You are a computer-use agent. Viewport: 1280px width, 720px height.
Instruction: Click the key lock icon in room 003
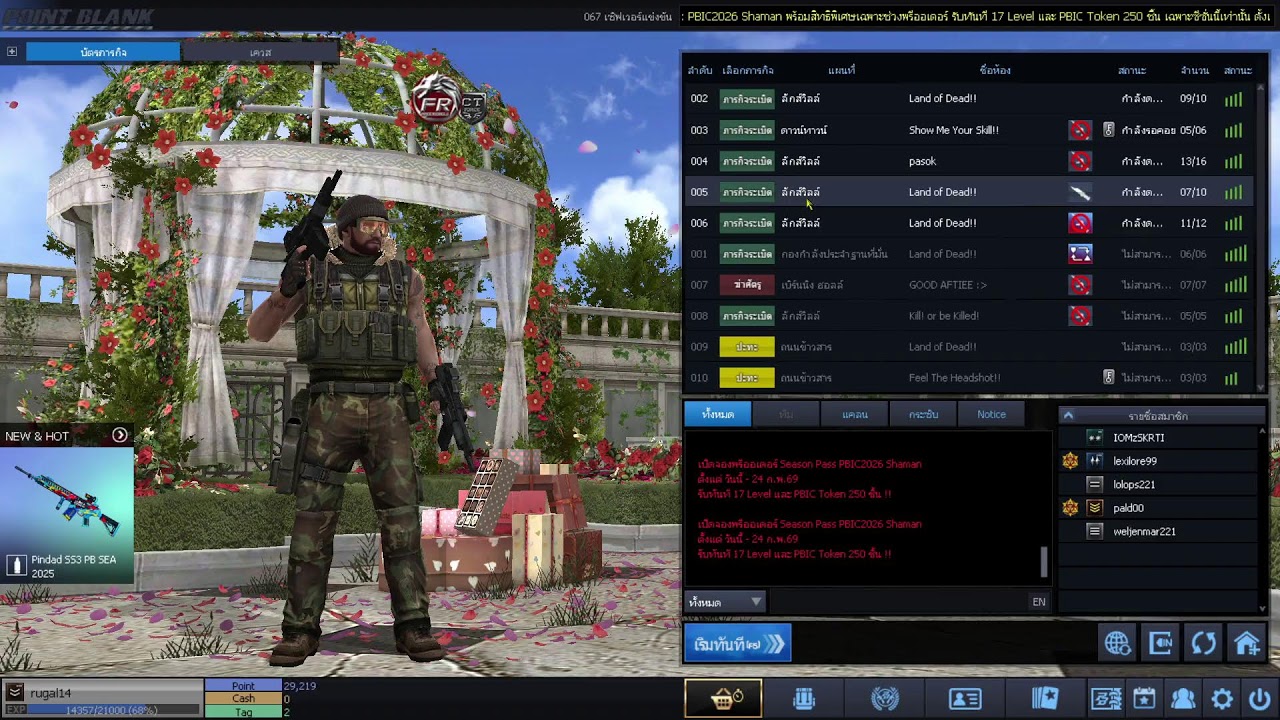pos(1108,130)
